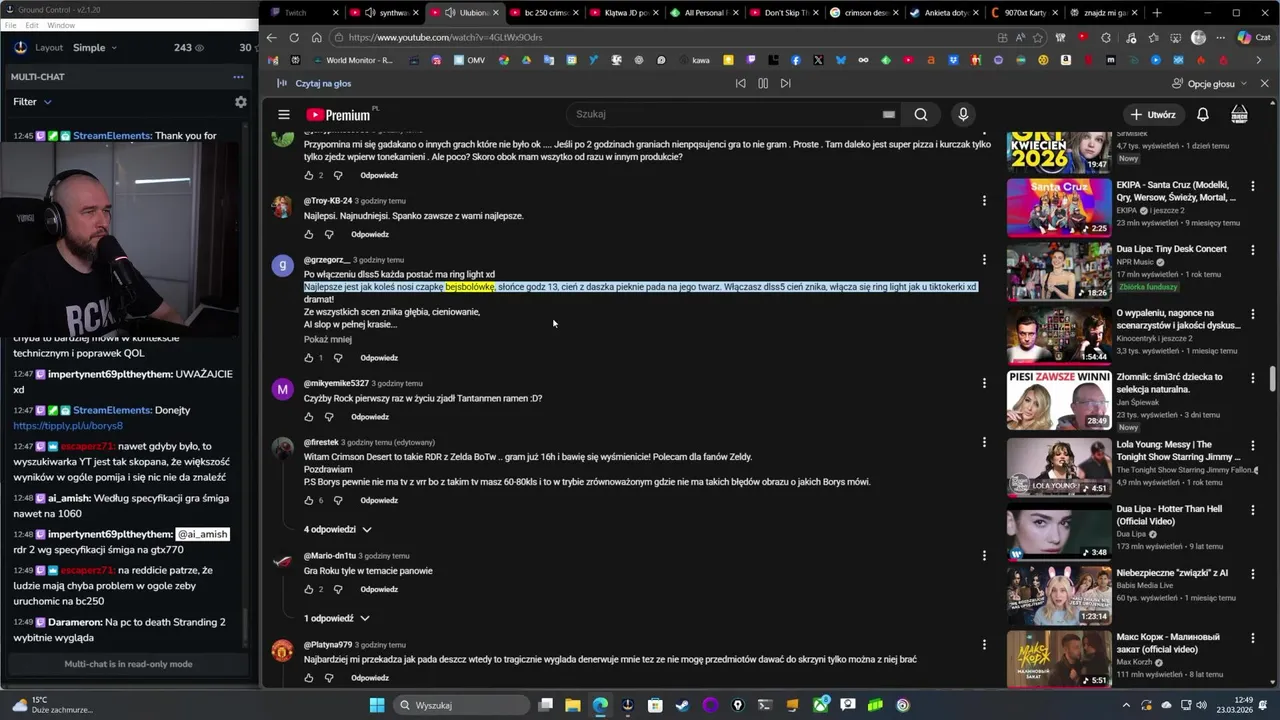Open multi-chat settings gear in Ground Control
Viewport: 1280px width, 720px height.
240,102
